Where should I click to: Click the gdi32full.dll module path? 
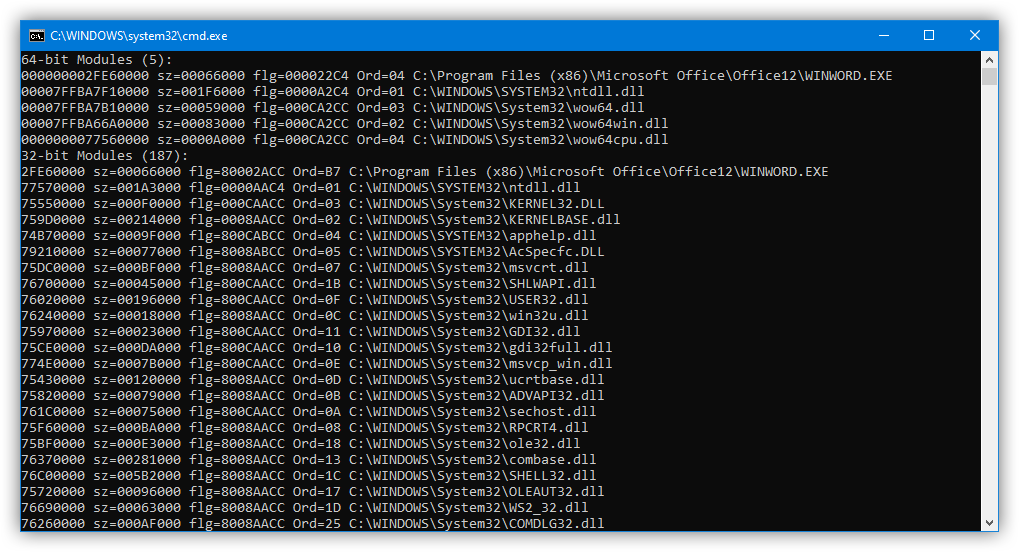(x=480, y=348)
